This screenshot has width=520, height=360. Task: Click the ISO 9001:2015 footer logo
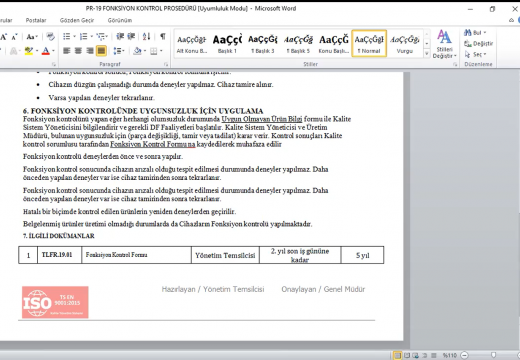point(55,302)
